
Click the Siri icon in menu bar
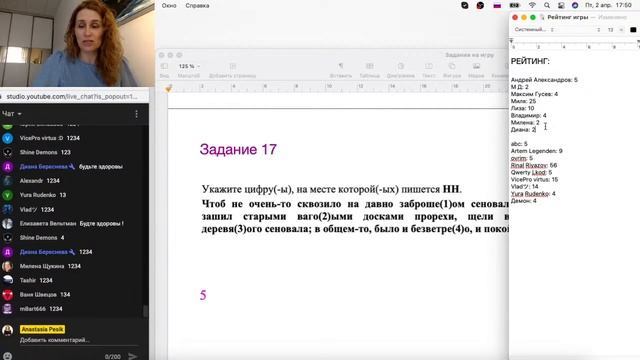575,5
